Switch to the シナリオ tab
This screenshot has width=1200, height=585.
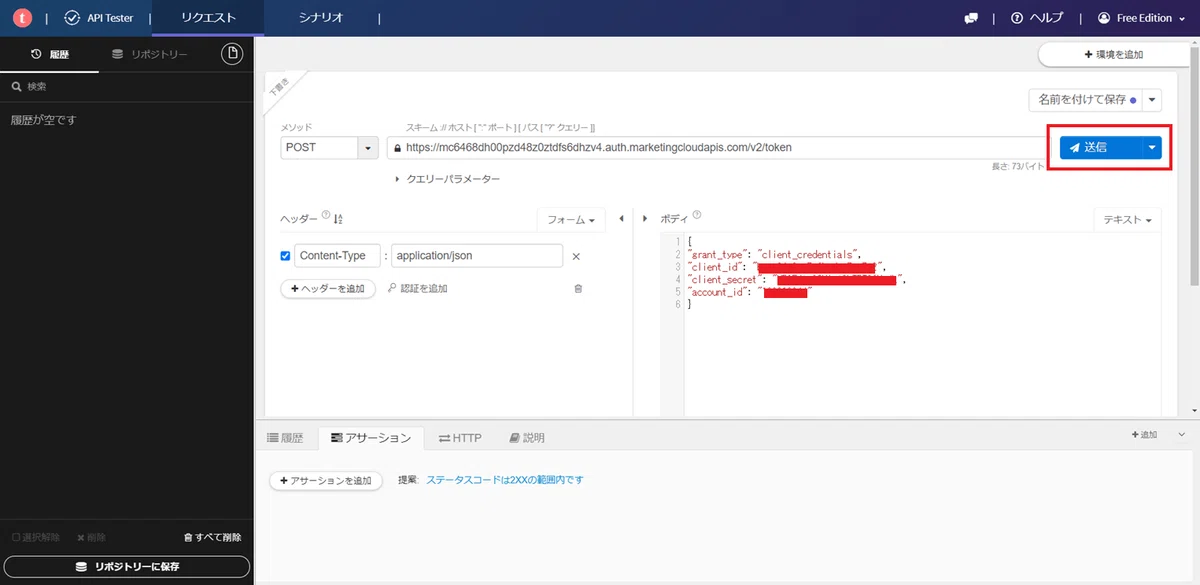point(321,18)
